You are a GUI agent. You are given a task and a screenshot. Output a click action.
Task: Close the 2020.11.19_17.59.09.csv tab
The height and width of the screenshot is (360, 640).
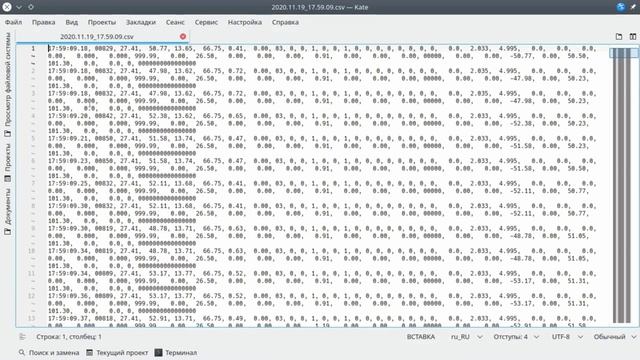[183, 36]
